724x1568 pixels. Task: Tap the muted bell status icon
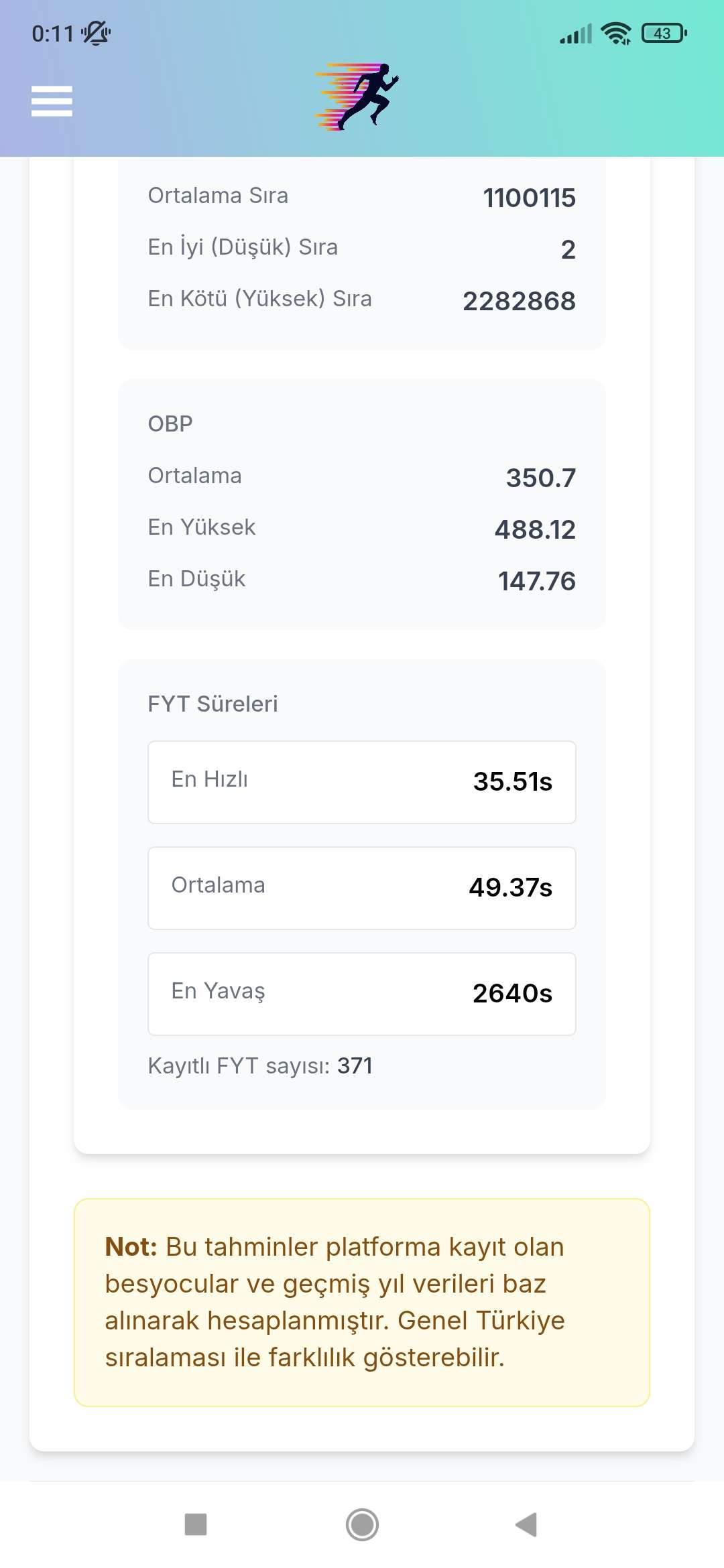[96, 33]
